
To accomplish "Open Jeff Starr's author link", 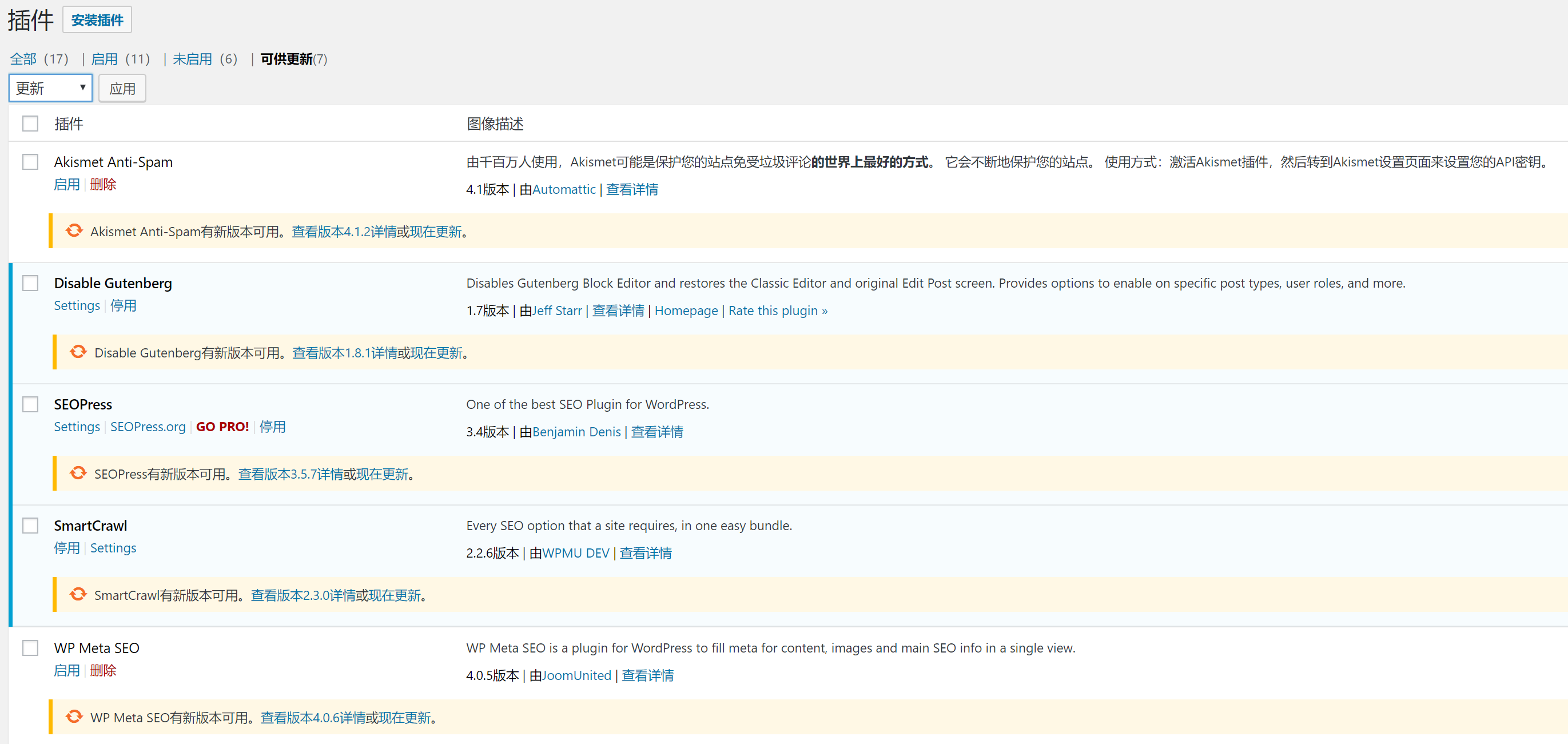I will click(x=557, y=310).
